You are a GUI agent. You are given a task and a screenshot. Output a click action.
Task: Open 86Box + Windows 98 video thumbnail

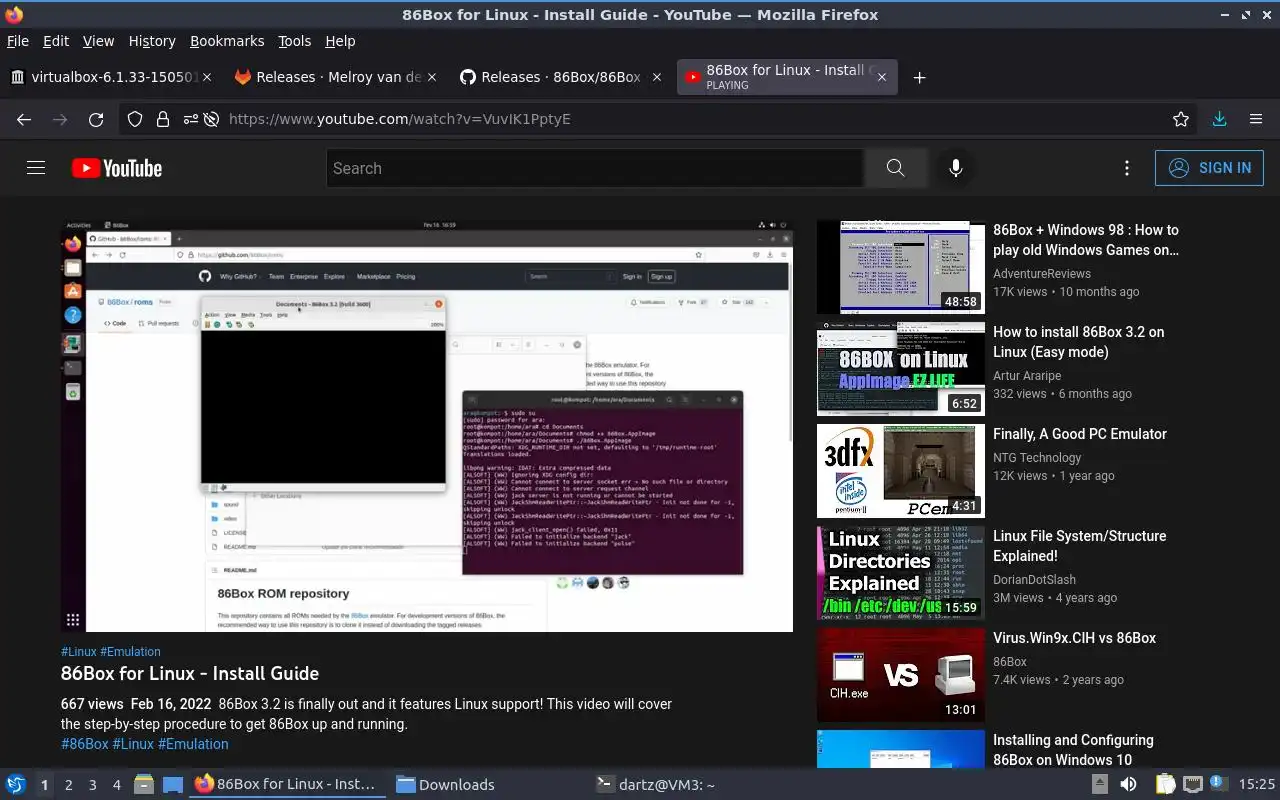pyautogui.click(x=901, y=267)
